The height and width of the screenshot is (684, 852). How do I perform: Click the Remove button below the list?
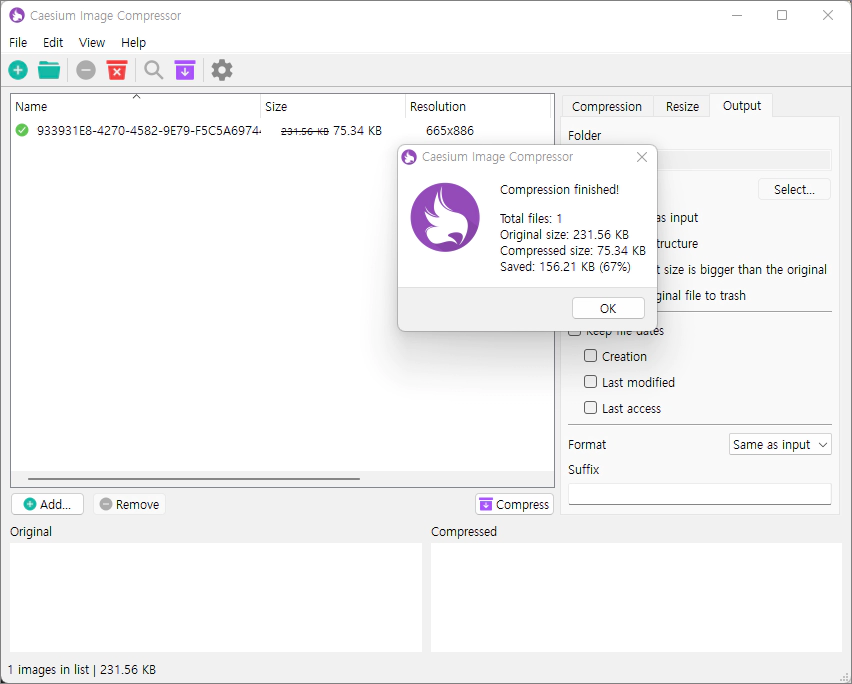(129, 504)
